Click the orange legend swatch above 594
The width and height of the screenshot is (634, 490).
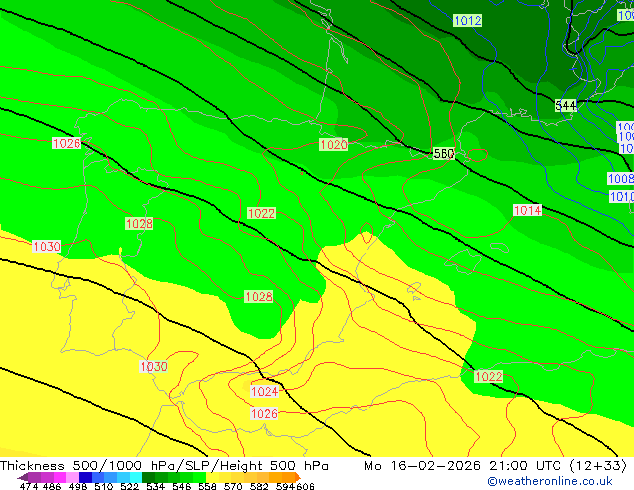click(288, 477)
